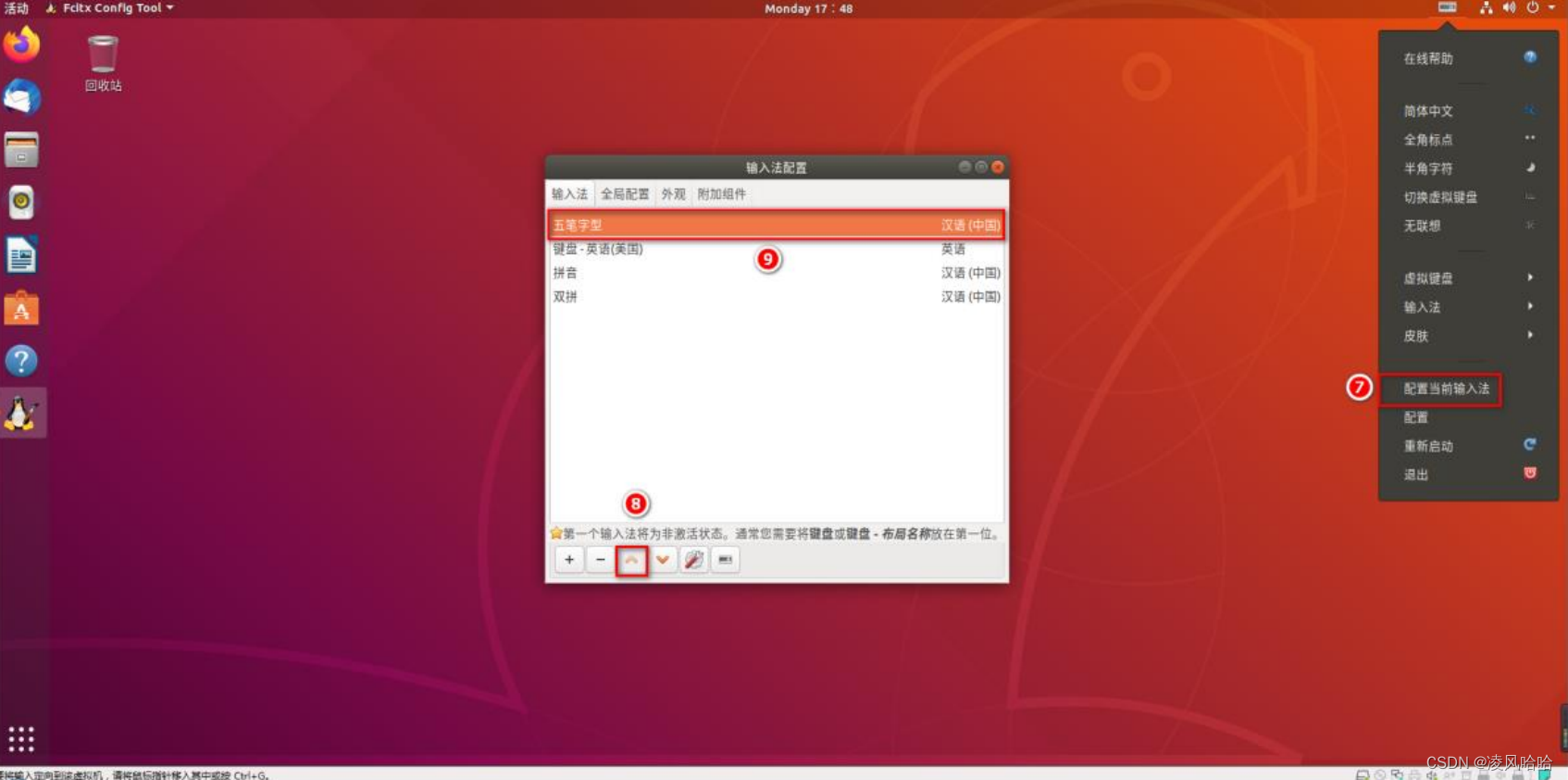Select the 五笔字型 input method row

(x=776, y=225)
